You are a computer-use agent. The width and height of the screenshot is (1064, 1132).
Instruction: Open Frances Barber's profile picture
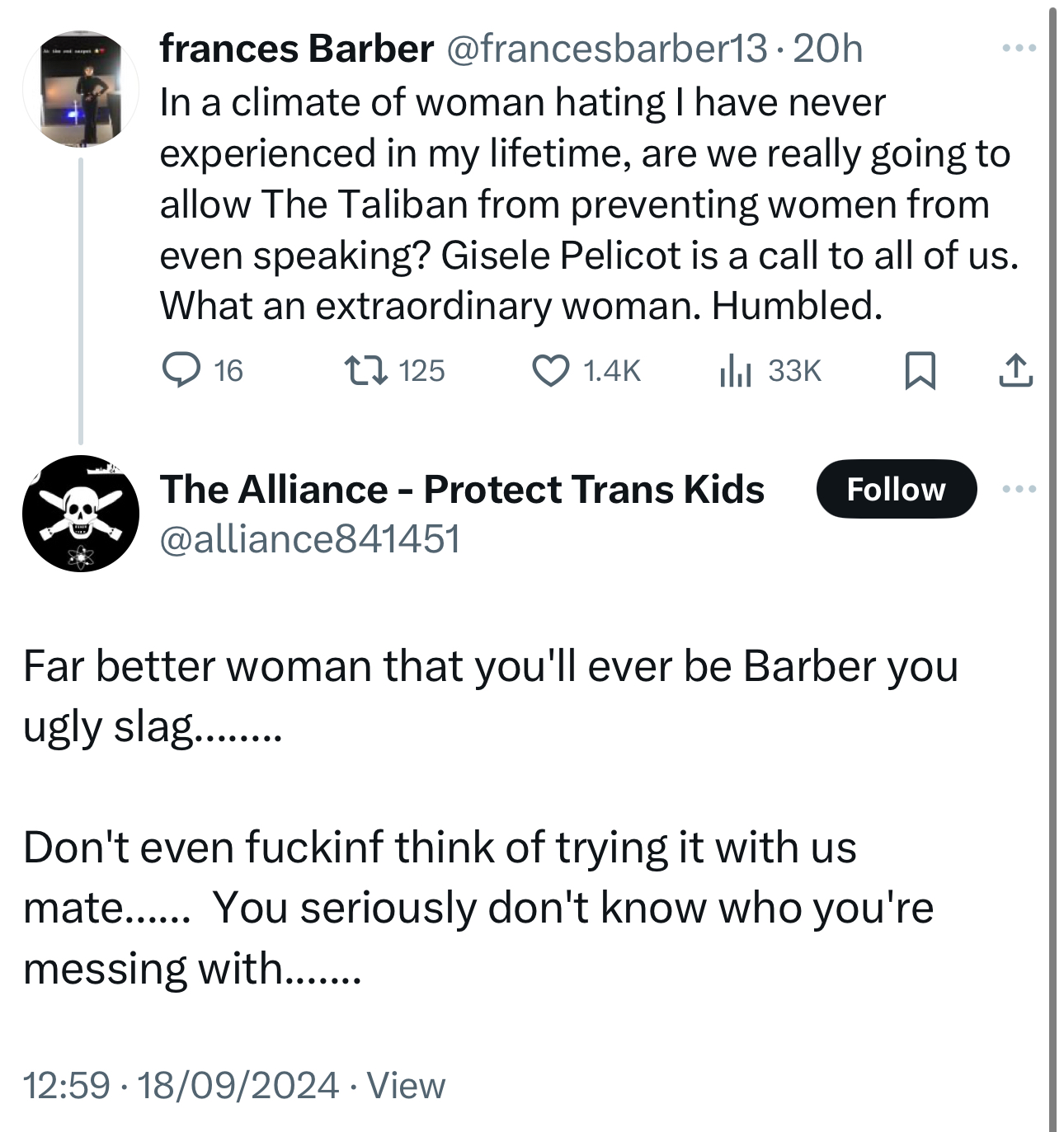[81, 91]
